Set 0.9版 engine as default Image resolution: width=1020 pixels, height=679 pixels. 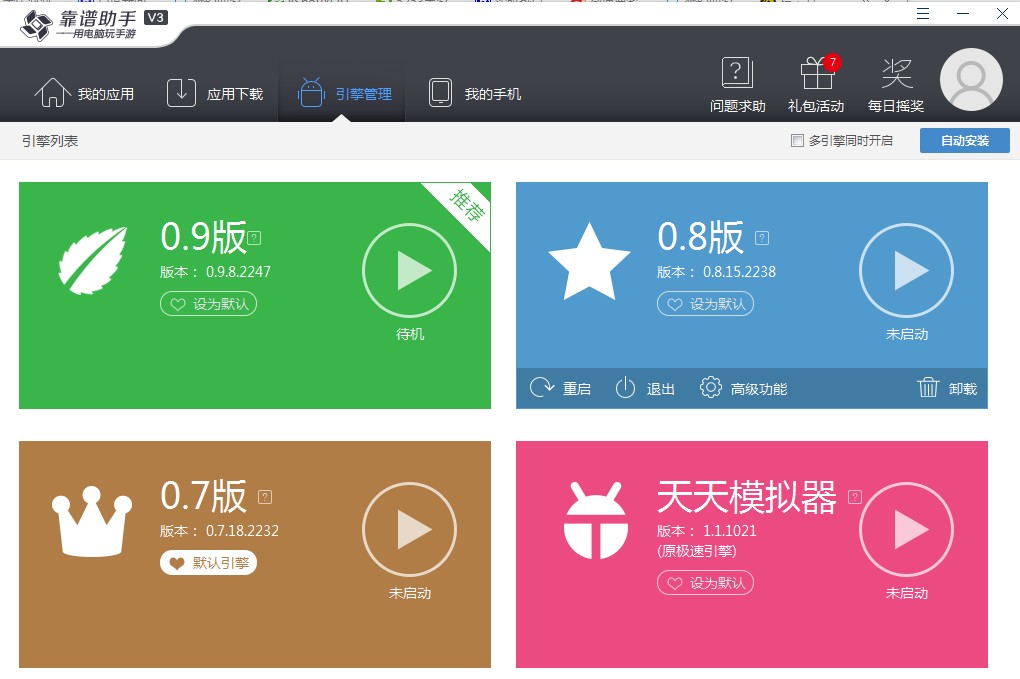[x=208, y=304]
